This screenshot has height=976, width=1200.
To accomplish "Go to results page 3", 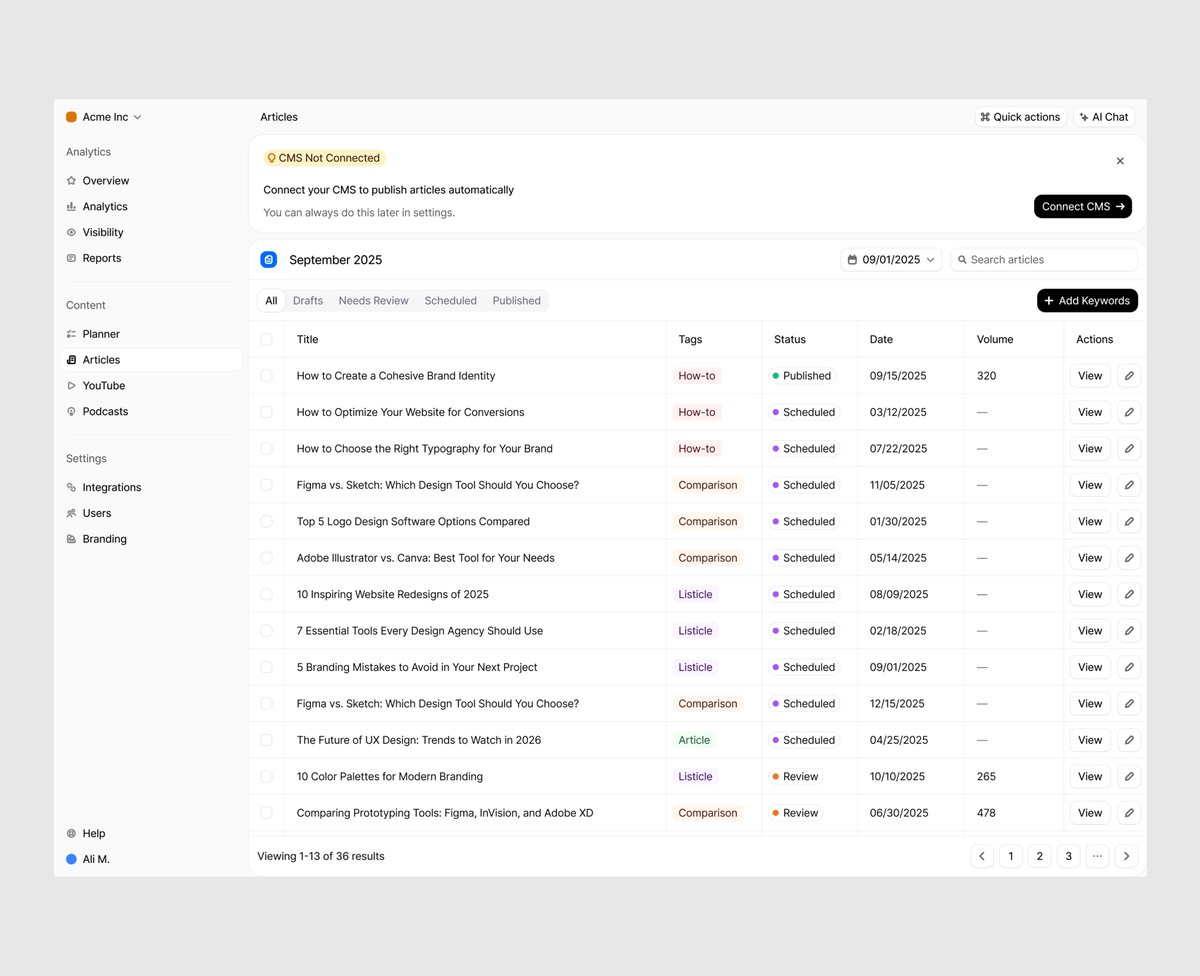I will pos(1068,856).
